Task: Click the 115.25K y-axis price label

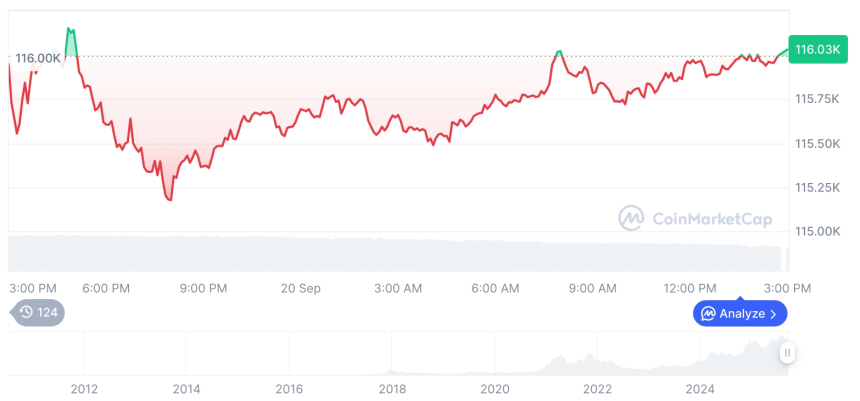Action: pyautogui.click(x=815, y=188)
